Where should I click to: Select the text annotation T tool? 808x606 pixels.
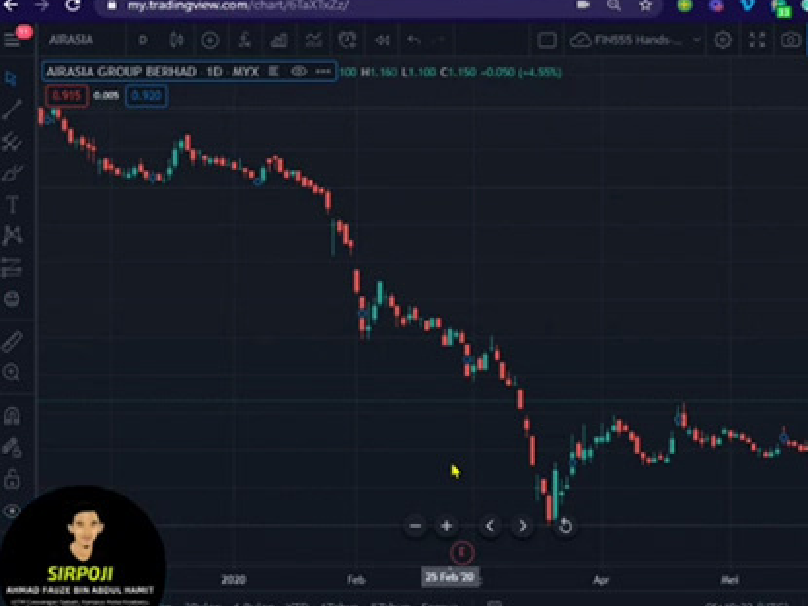point(11,204)
